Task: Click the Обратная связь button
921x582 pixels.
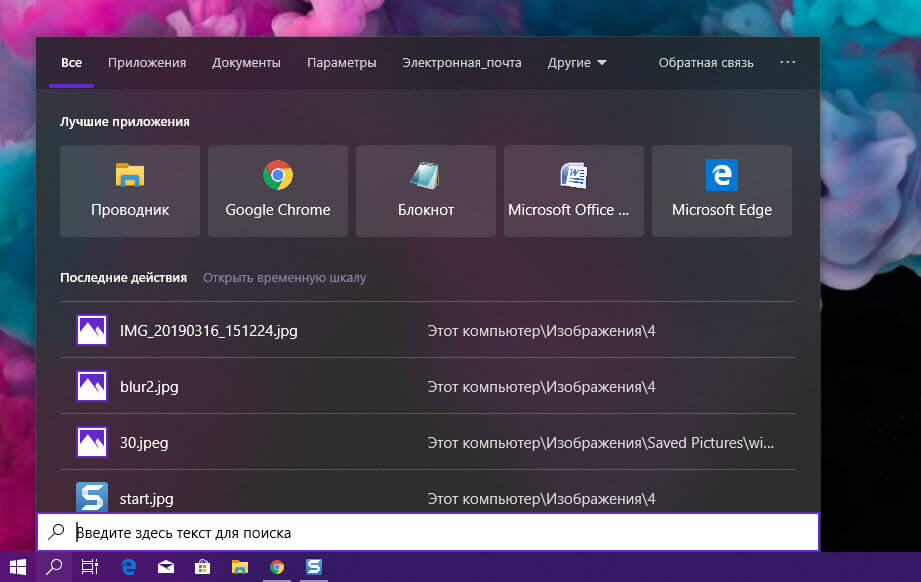Action: (705, 63)
